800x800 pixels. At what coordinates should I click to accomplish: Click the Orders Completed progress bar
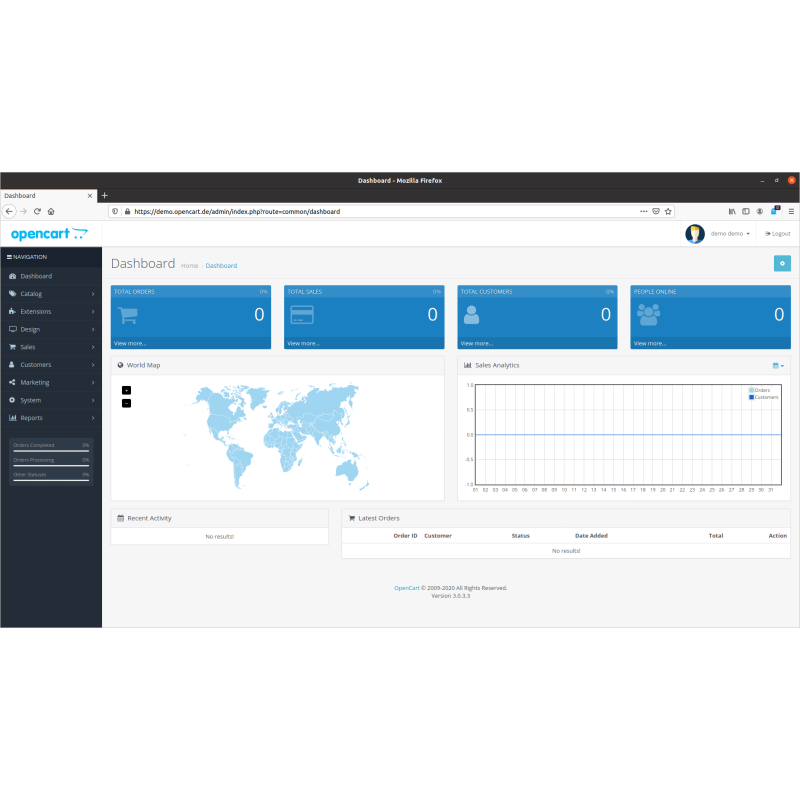pos(51,451)
